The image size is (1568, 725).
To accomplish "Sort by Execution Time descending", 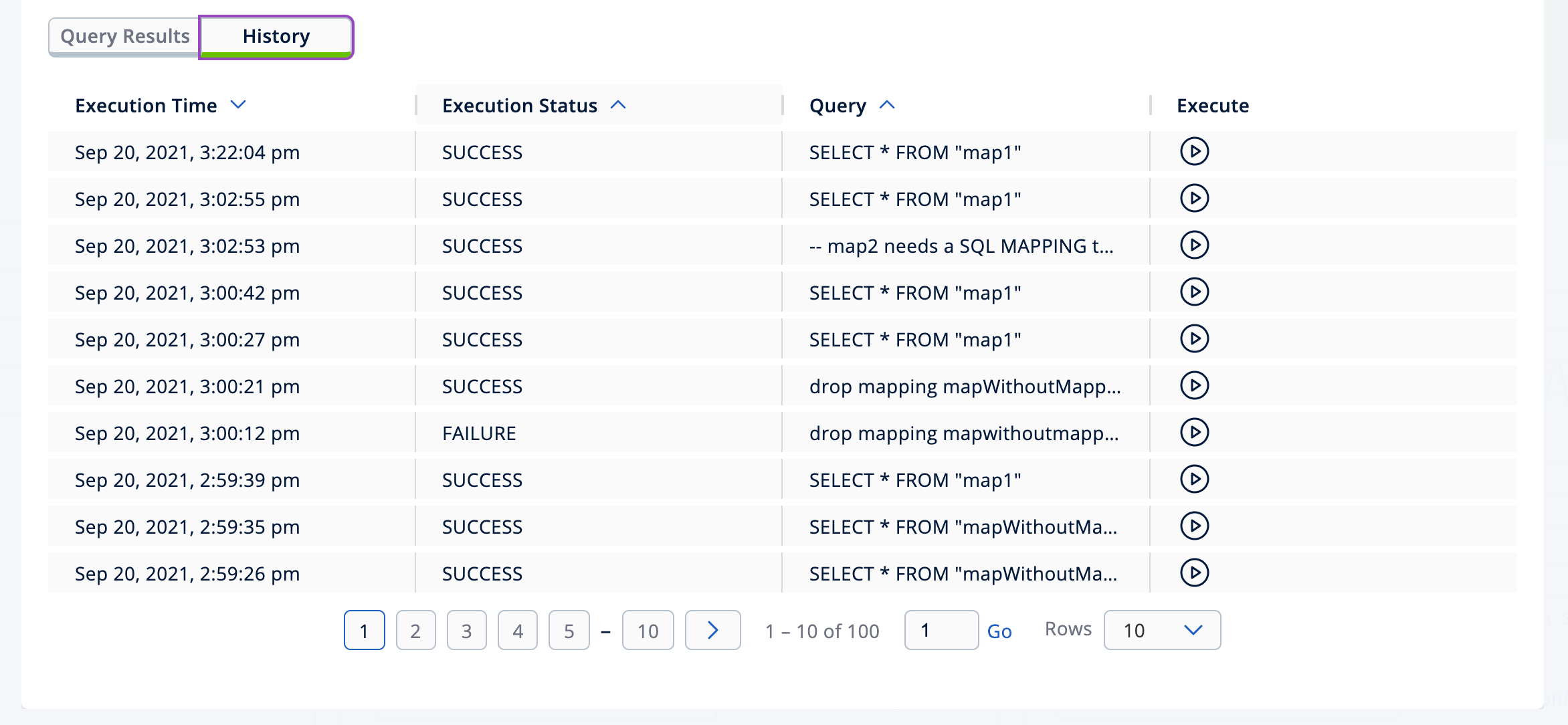I will point(239,105).
